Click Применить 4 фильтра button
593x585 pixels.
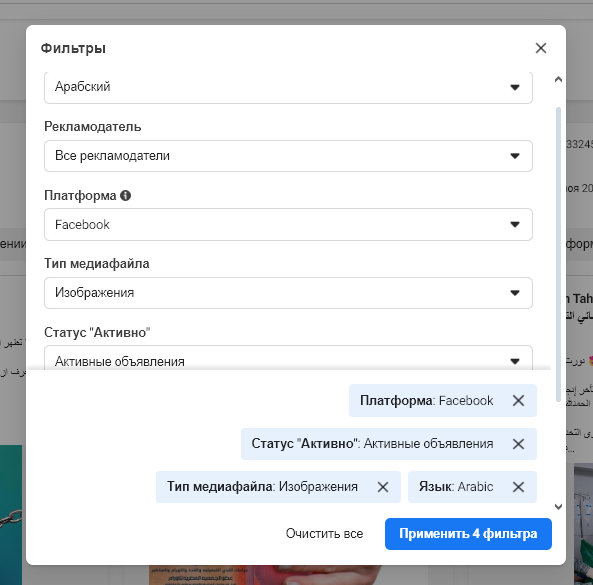click(x=468, y=534)
